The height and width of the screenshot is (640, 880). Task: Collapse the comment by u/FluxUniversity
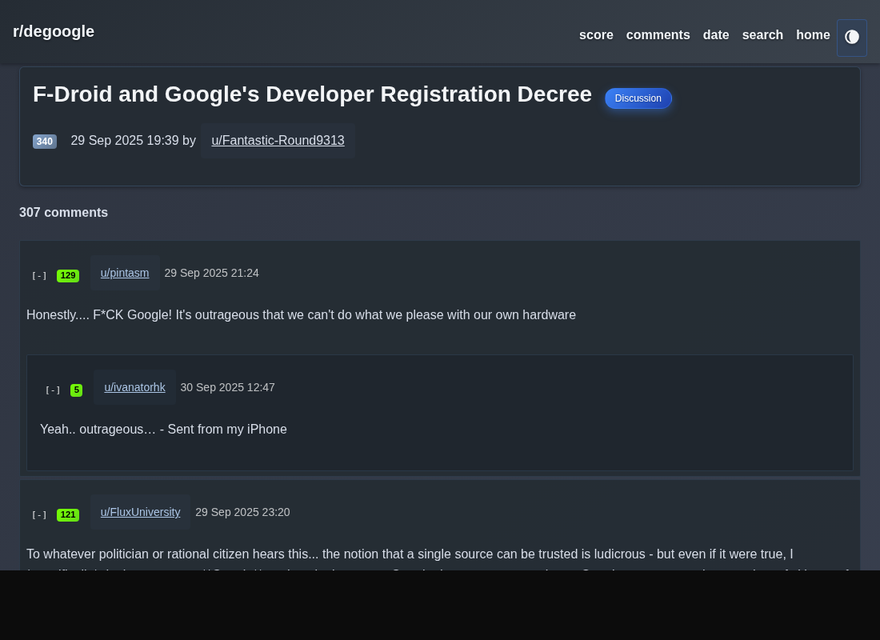39,515
